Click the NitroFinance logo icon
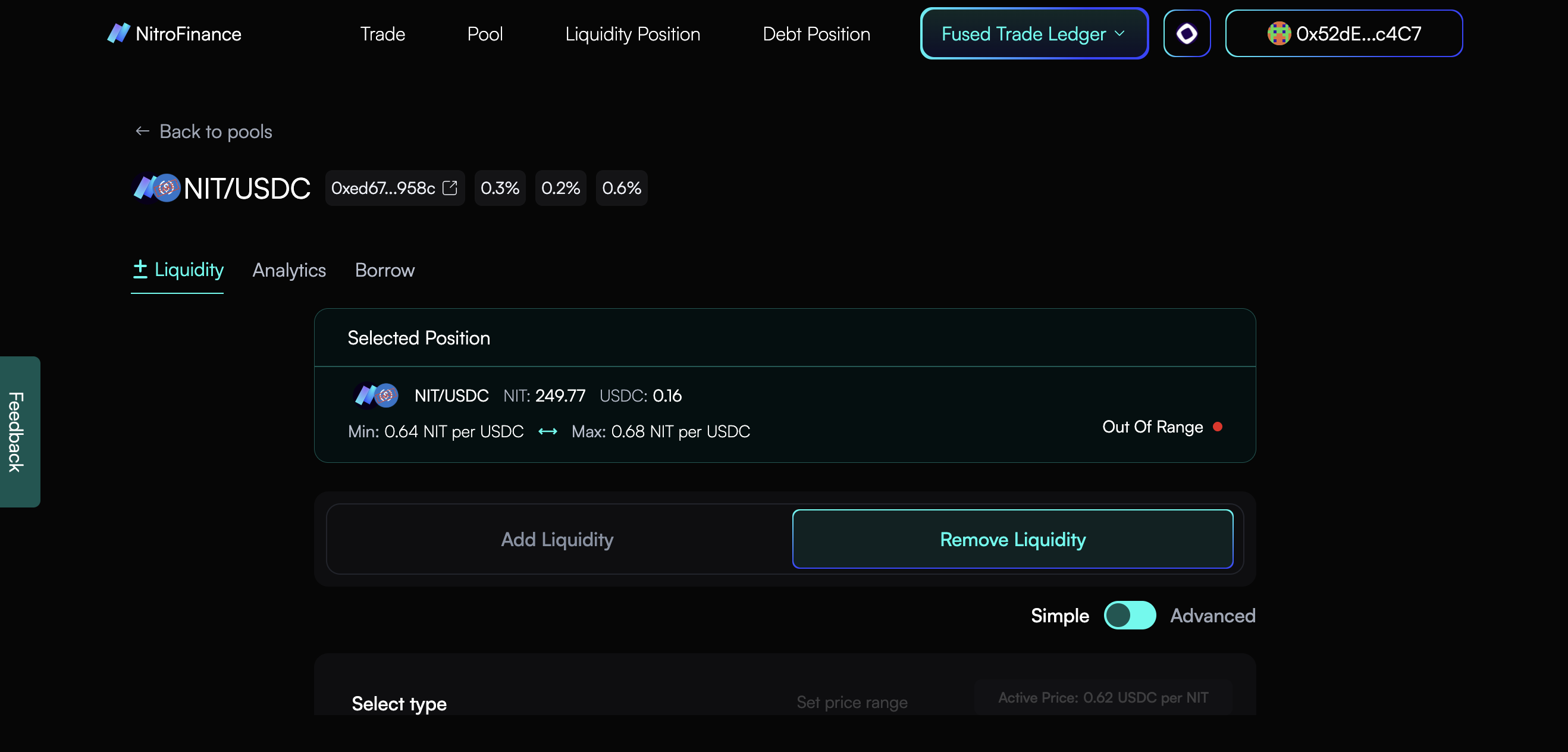Screen dimensions: 1568x752 tap(119, 33)
